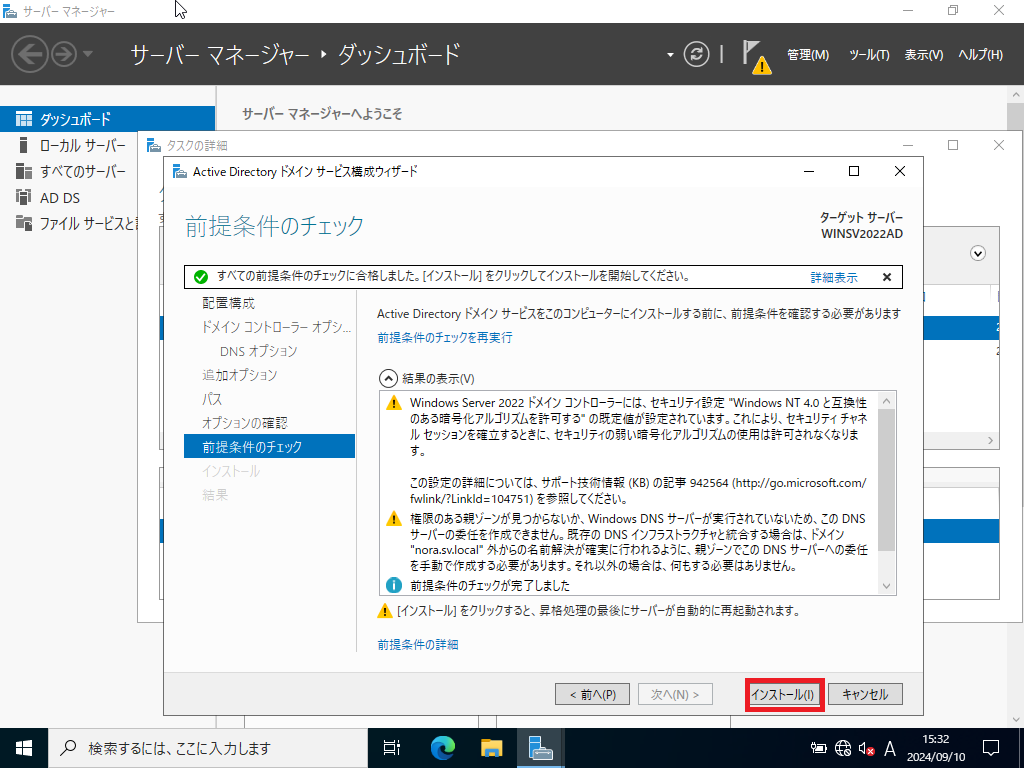The height and width of the screenshot is (768, 1024).
Task: Click warning icon for Windows NT 4.0 message
Action: point(394,402)
